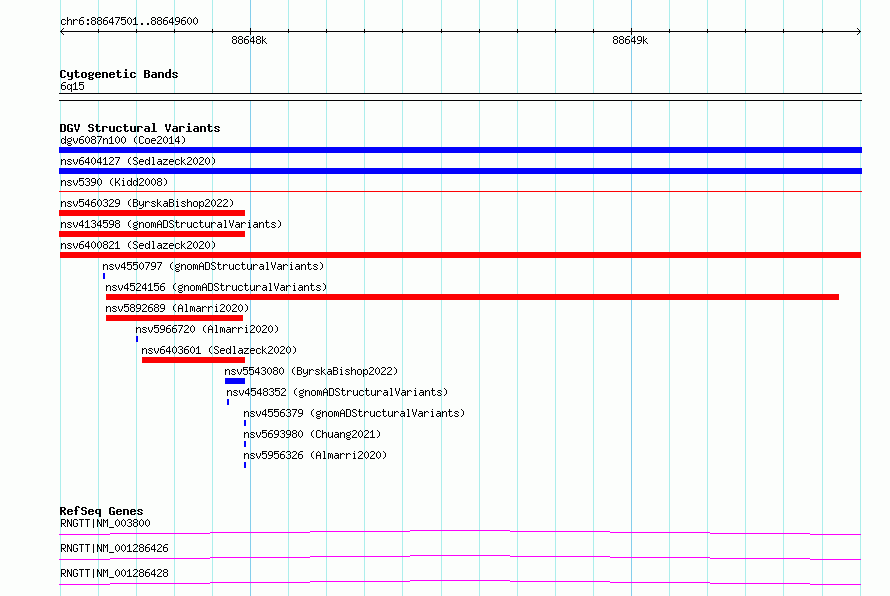The image size is (890, 596).
Task: Click the magenta track line under RNGTT|NM_001286426
Action: coord(460,557)
